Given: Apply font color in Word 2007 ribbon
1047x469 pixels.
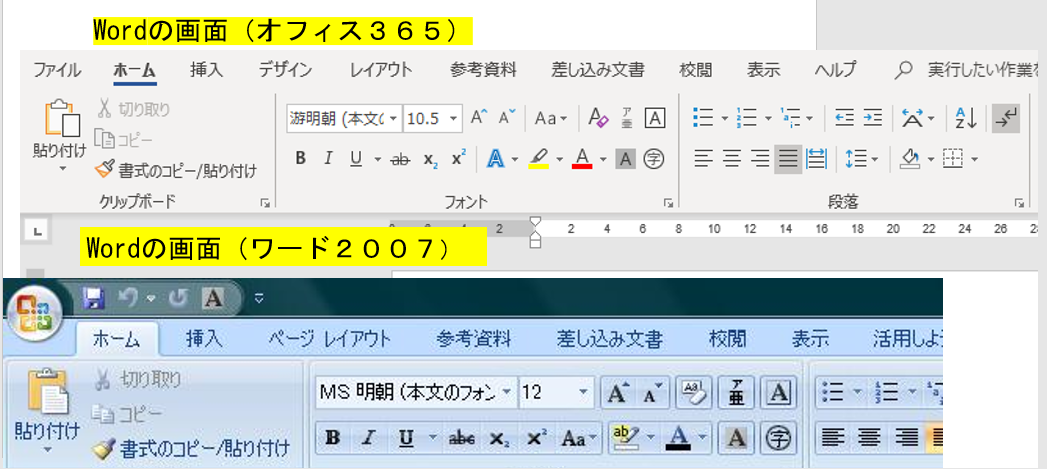Looking at the screenshot, I should 679,438.
